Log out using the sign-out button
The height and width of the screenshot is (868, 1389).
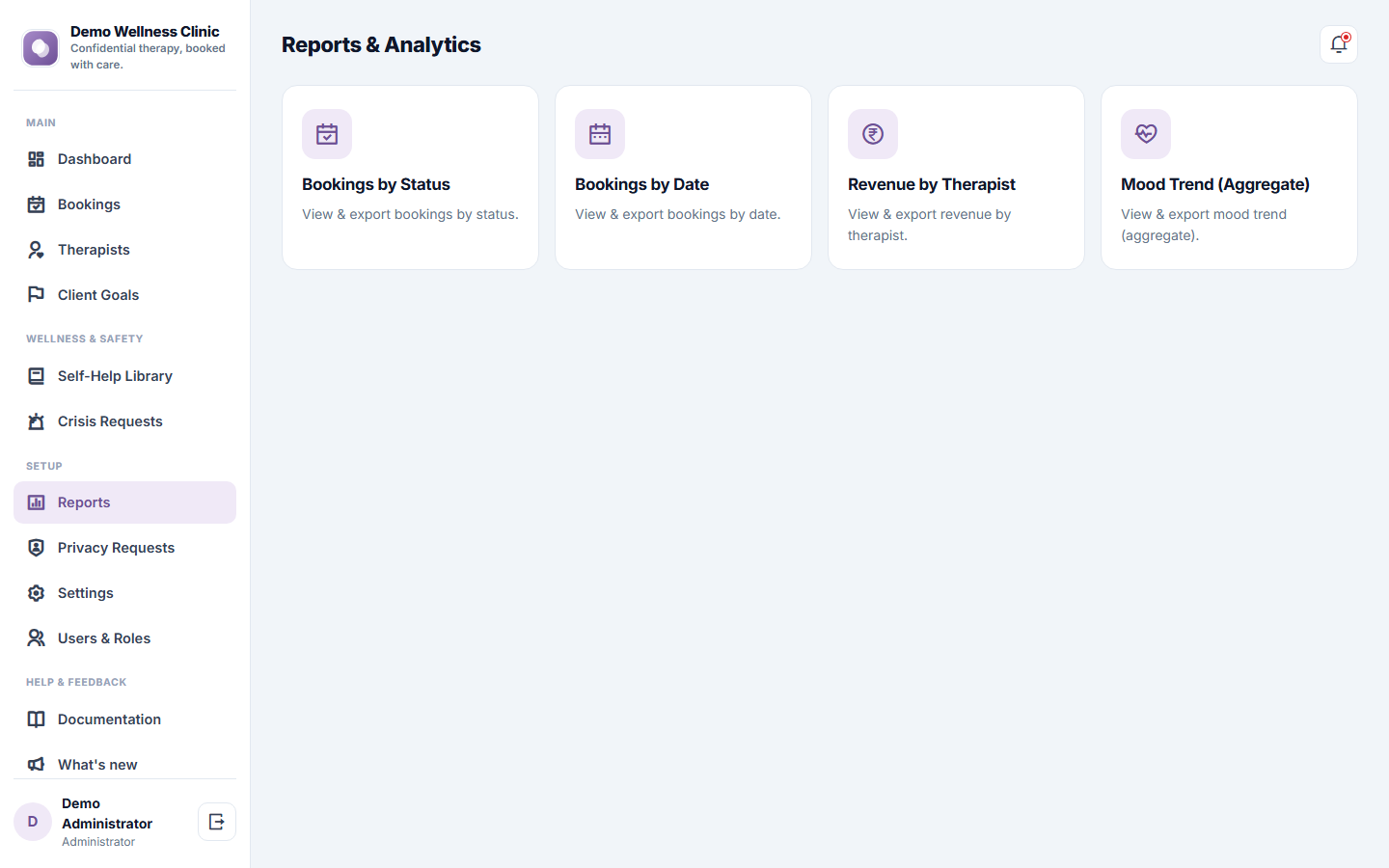(x=217, y=822)
